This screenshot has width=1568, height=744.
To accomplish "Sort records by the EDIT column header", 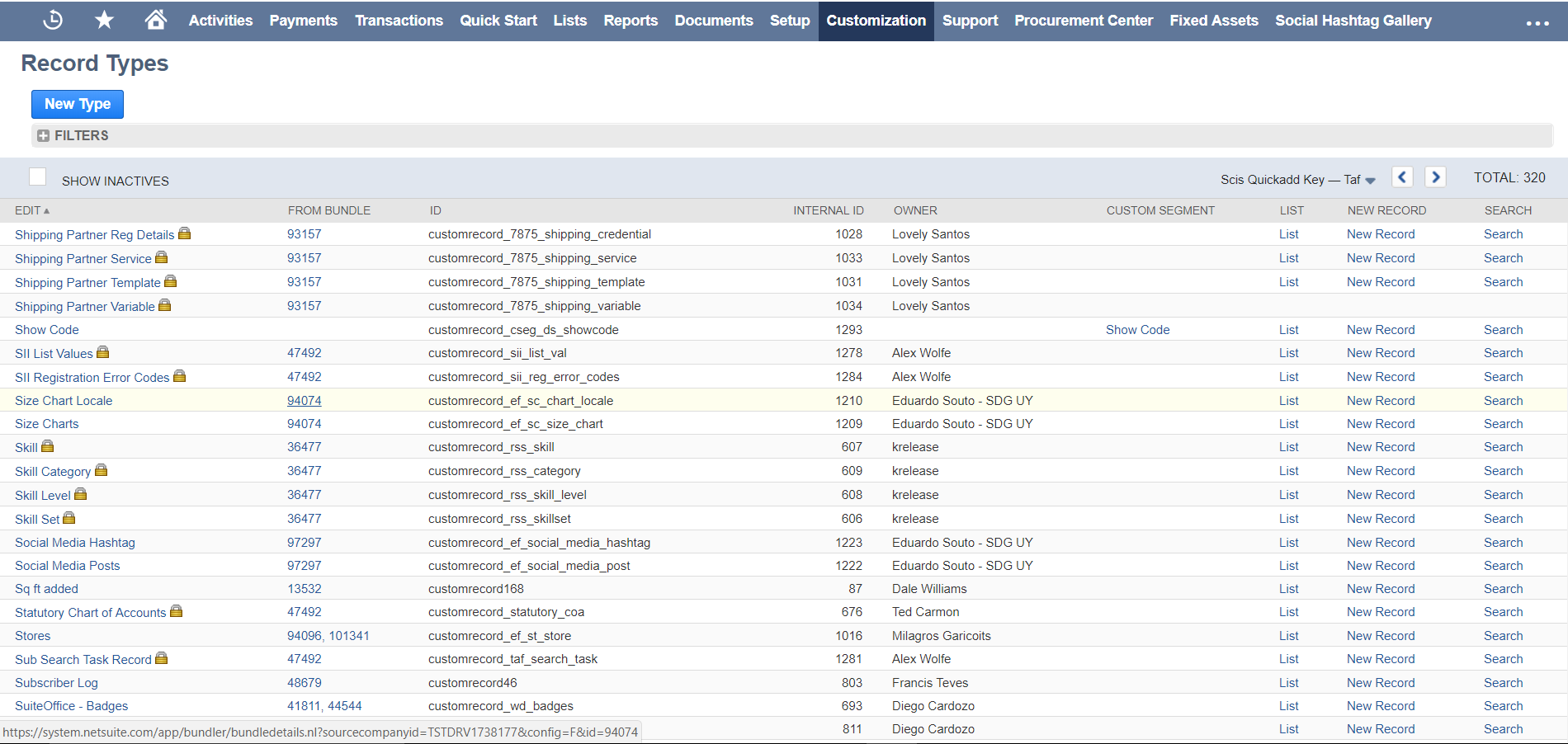I will click(x=27, y=210).
